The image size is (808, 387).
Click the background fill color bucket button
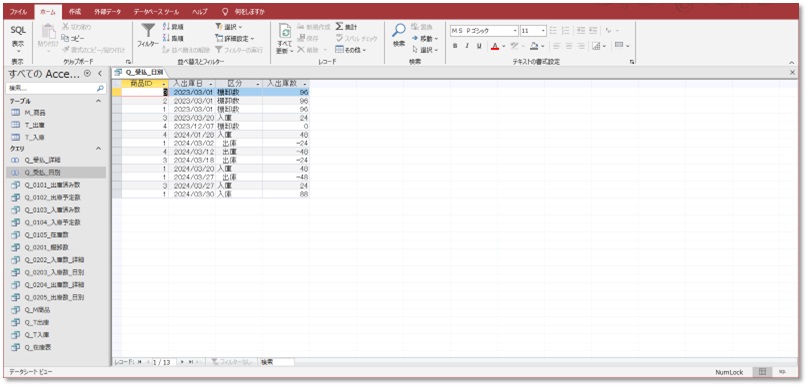click(534, 46)
